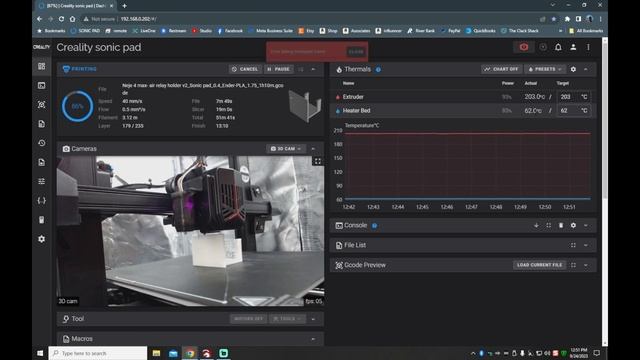
Task: Click the Console info icon
Action: (x=374, y=225)
